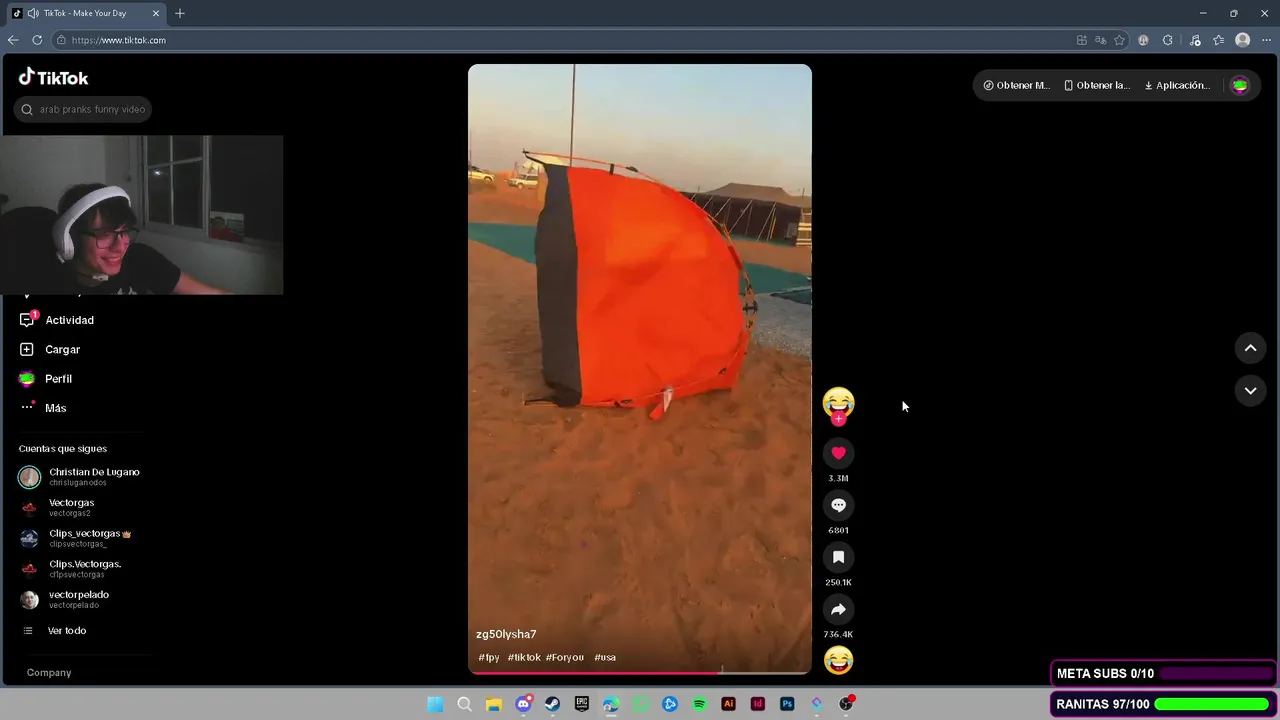Open creator username zg50lysha7
Image resolution: width=1280 pixels, height=720 pixels.
506,634
